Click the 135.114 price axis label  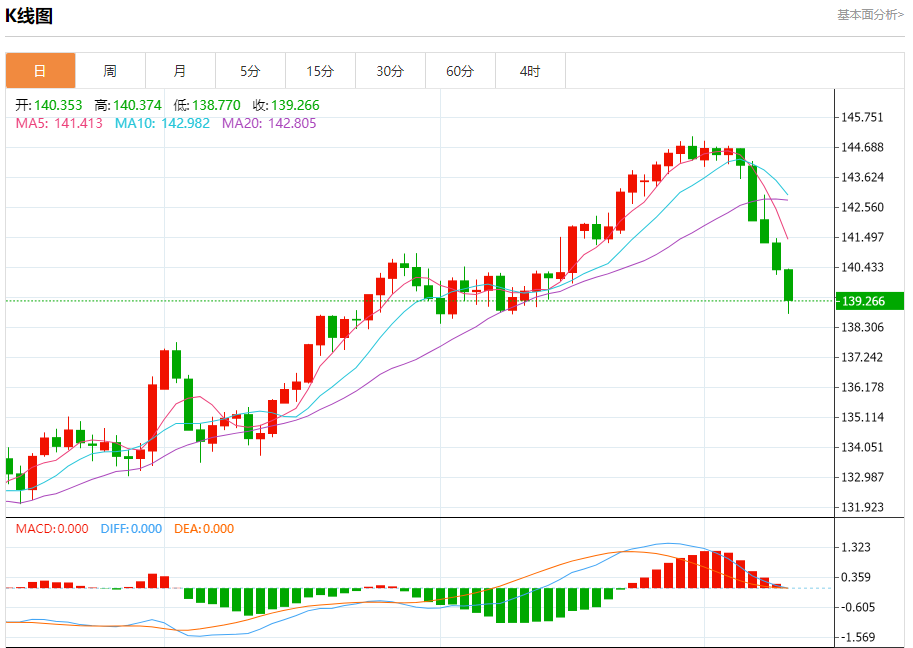[862, 417]
